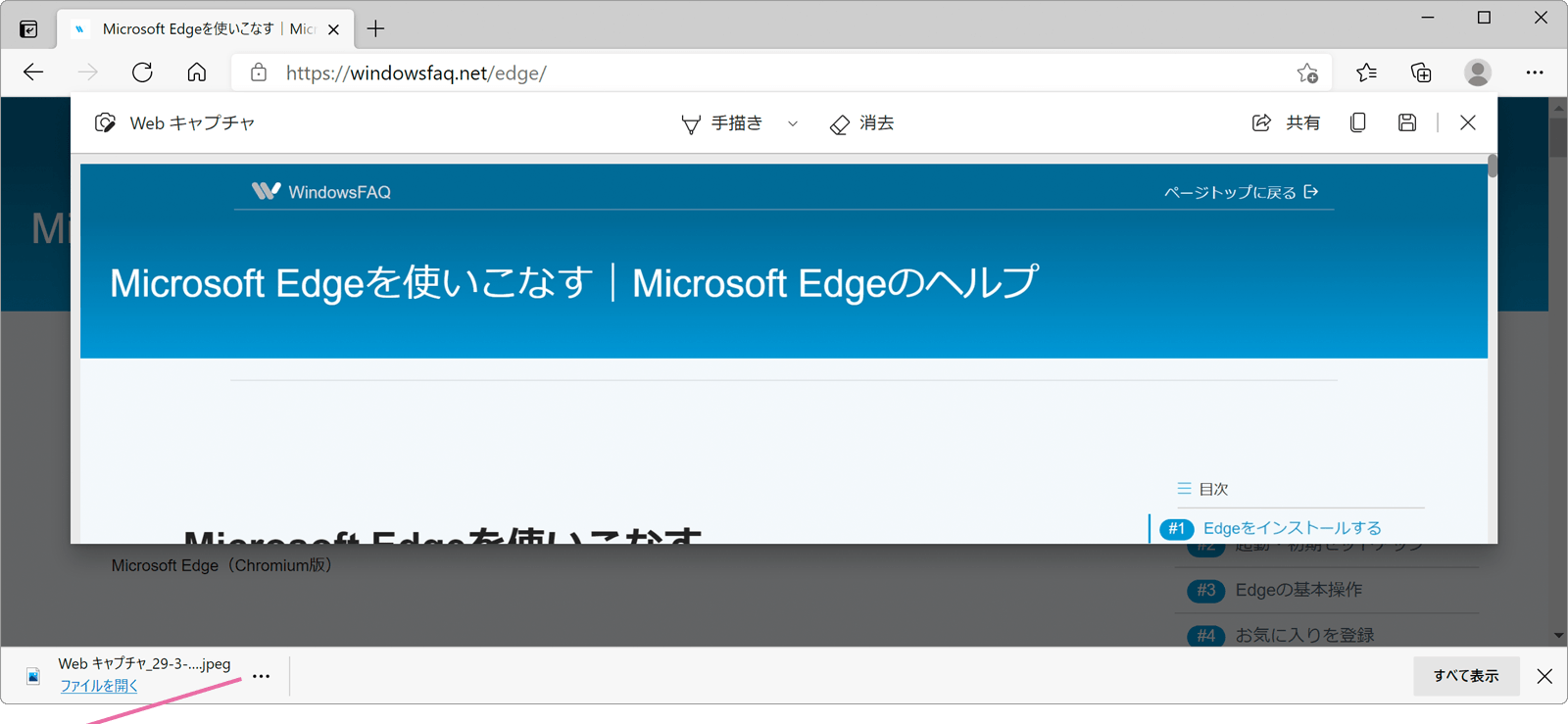
Task: Go back to the previous page
Action: click(33, 72)
